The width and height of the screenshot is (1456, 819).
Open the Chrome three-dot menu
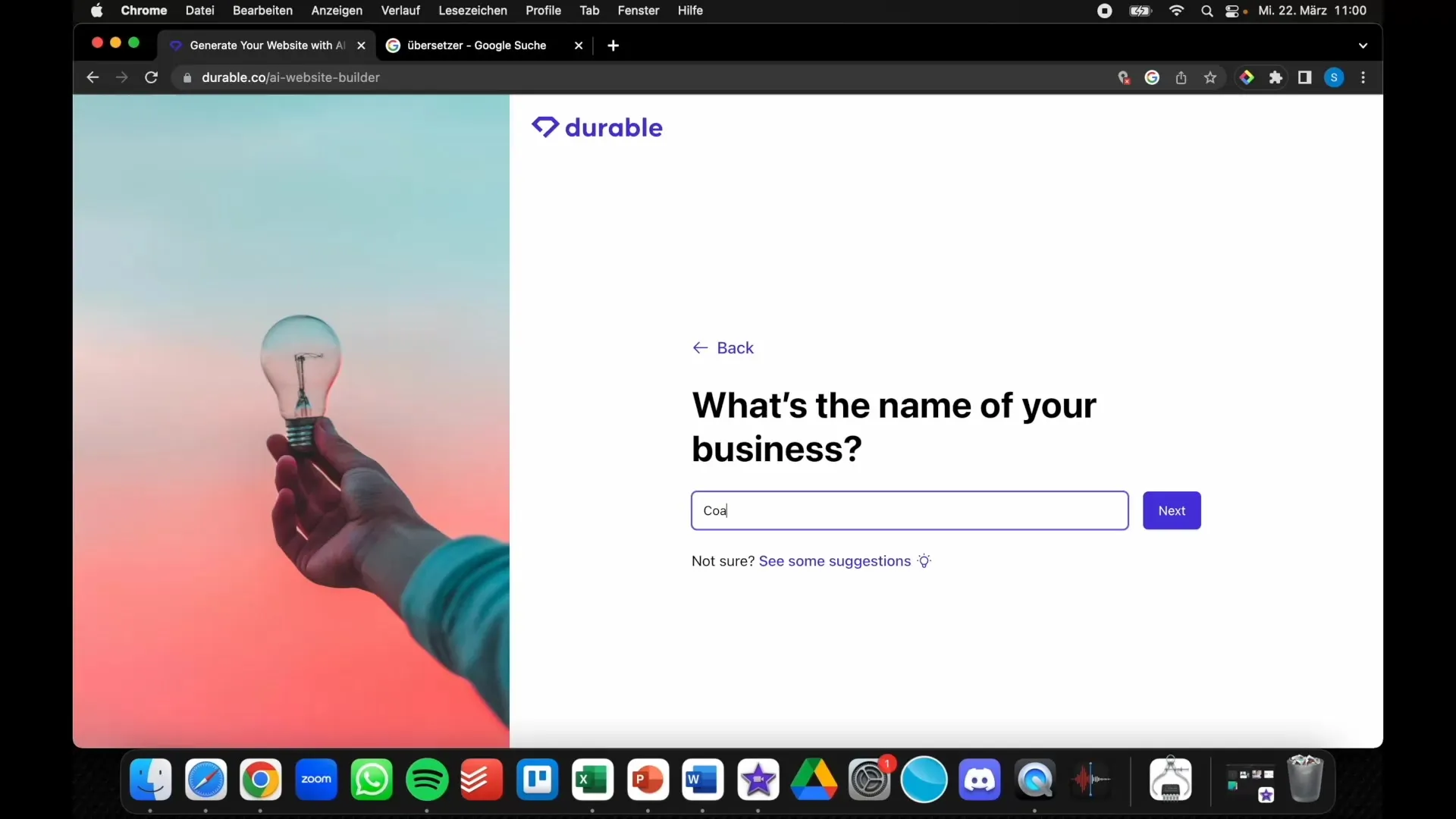click(1363, 77)
